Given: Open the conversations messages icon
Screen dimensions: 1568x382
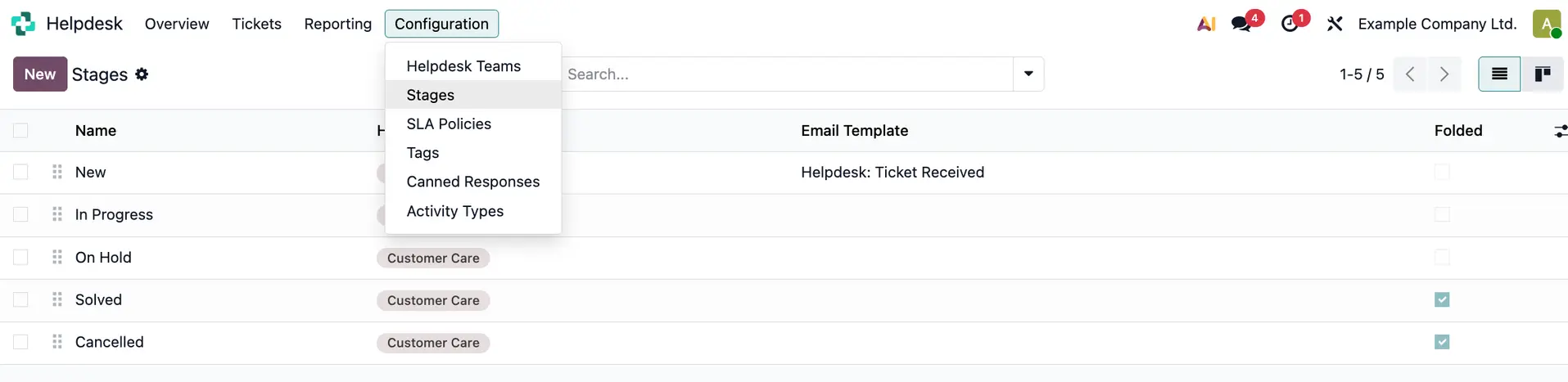Looking at the screenshot, I should click(x=1242, y=24).
